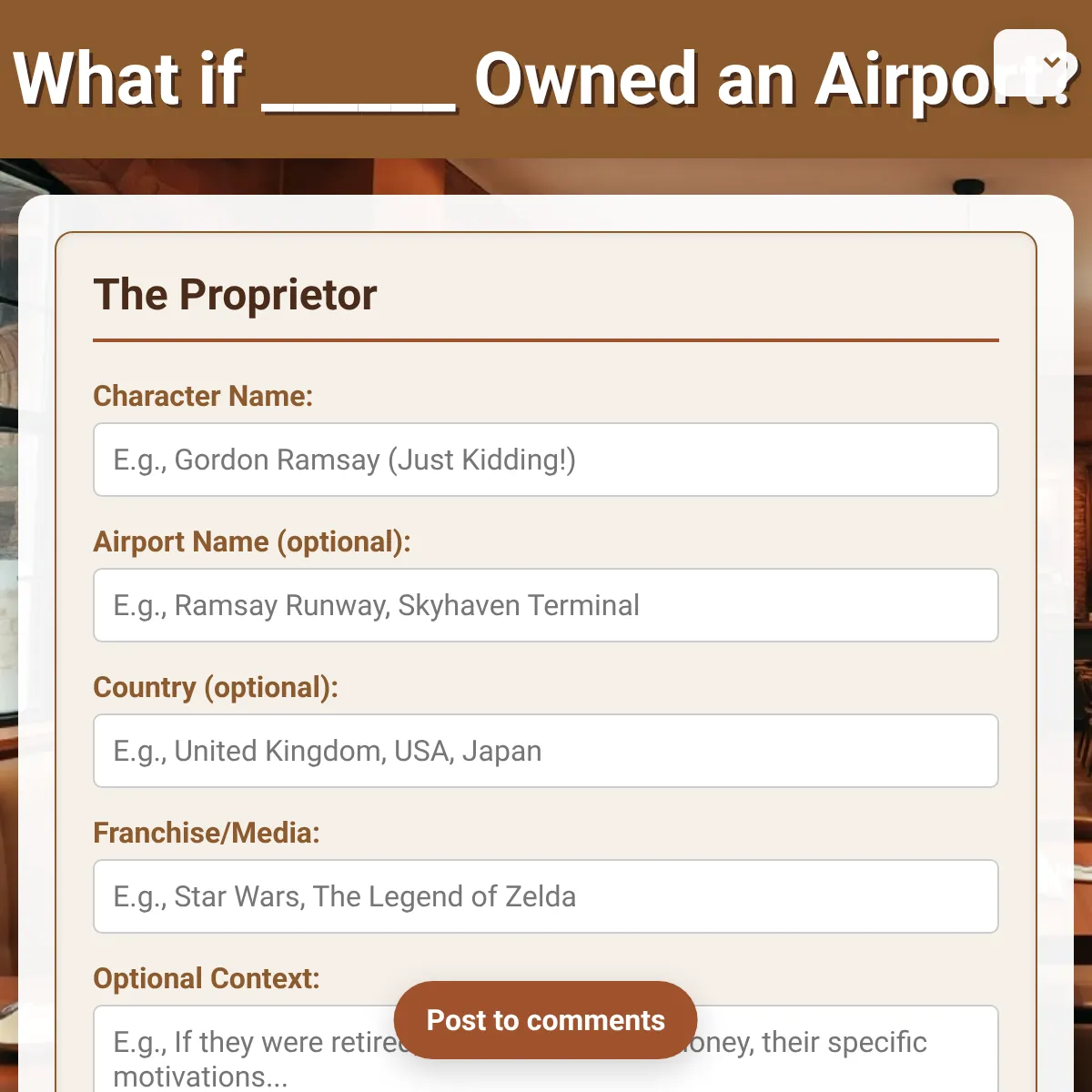The image size is (1092, 1092).
Task: Click the "Franchise/Media:" label
Action: [x=207, y=833]
